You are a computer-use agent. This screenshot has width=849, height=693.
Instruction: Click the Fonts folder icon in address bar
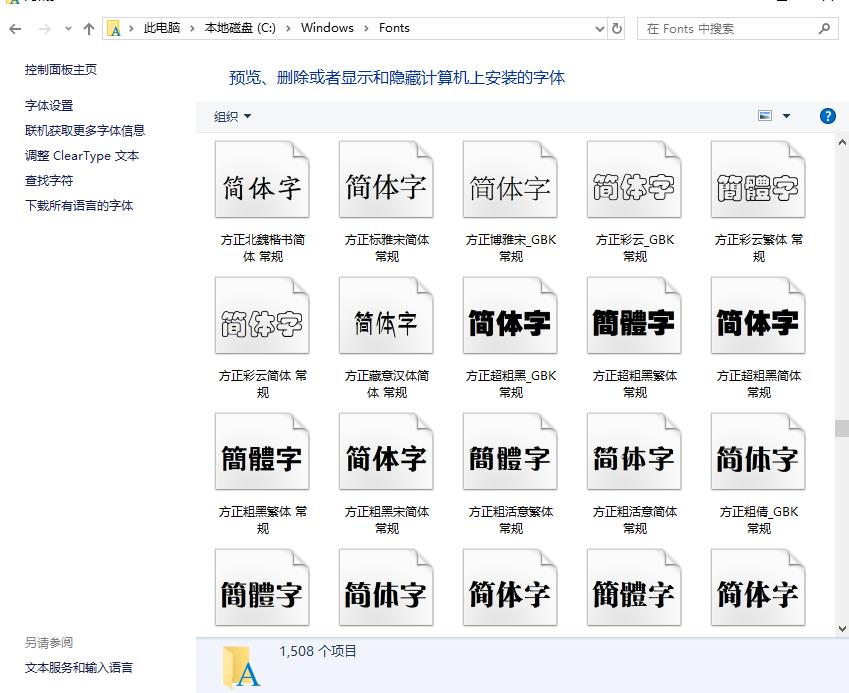pos(114,29)
